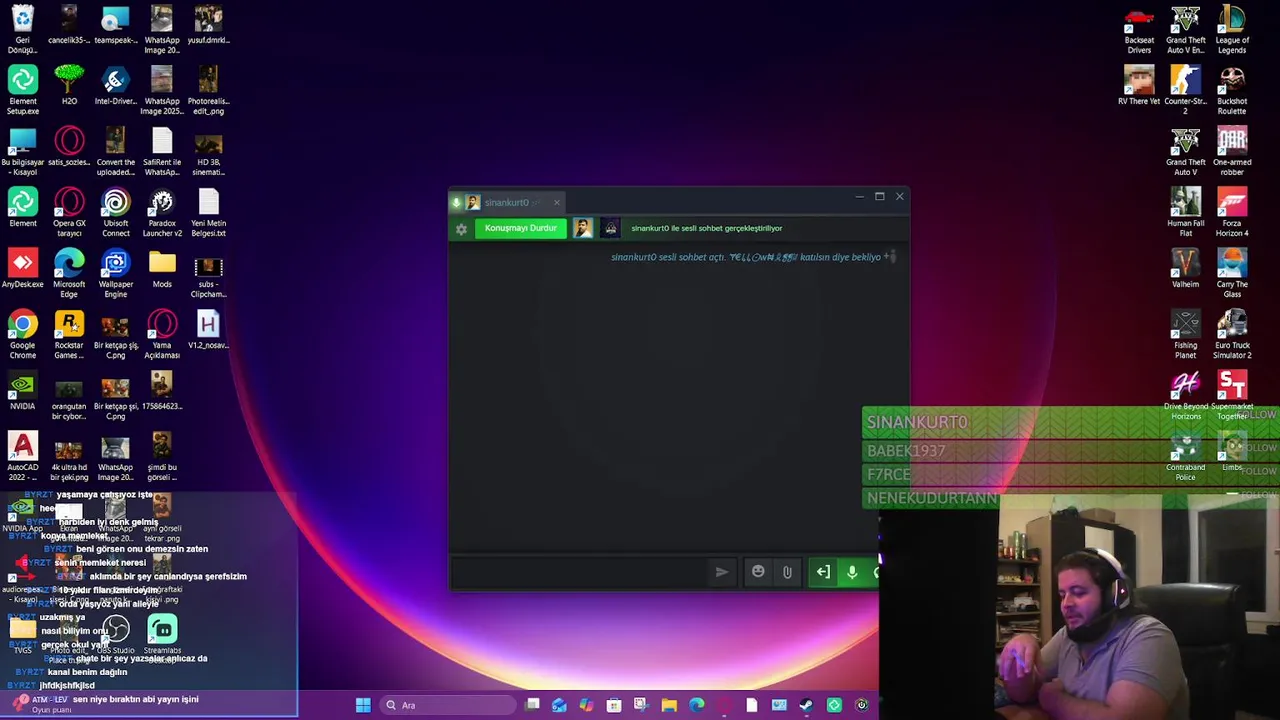
Task: Open SafiRent ile WhatsApp document
Action: pyautogui.click(x=162, y=152)
